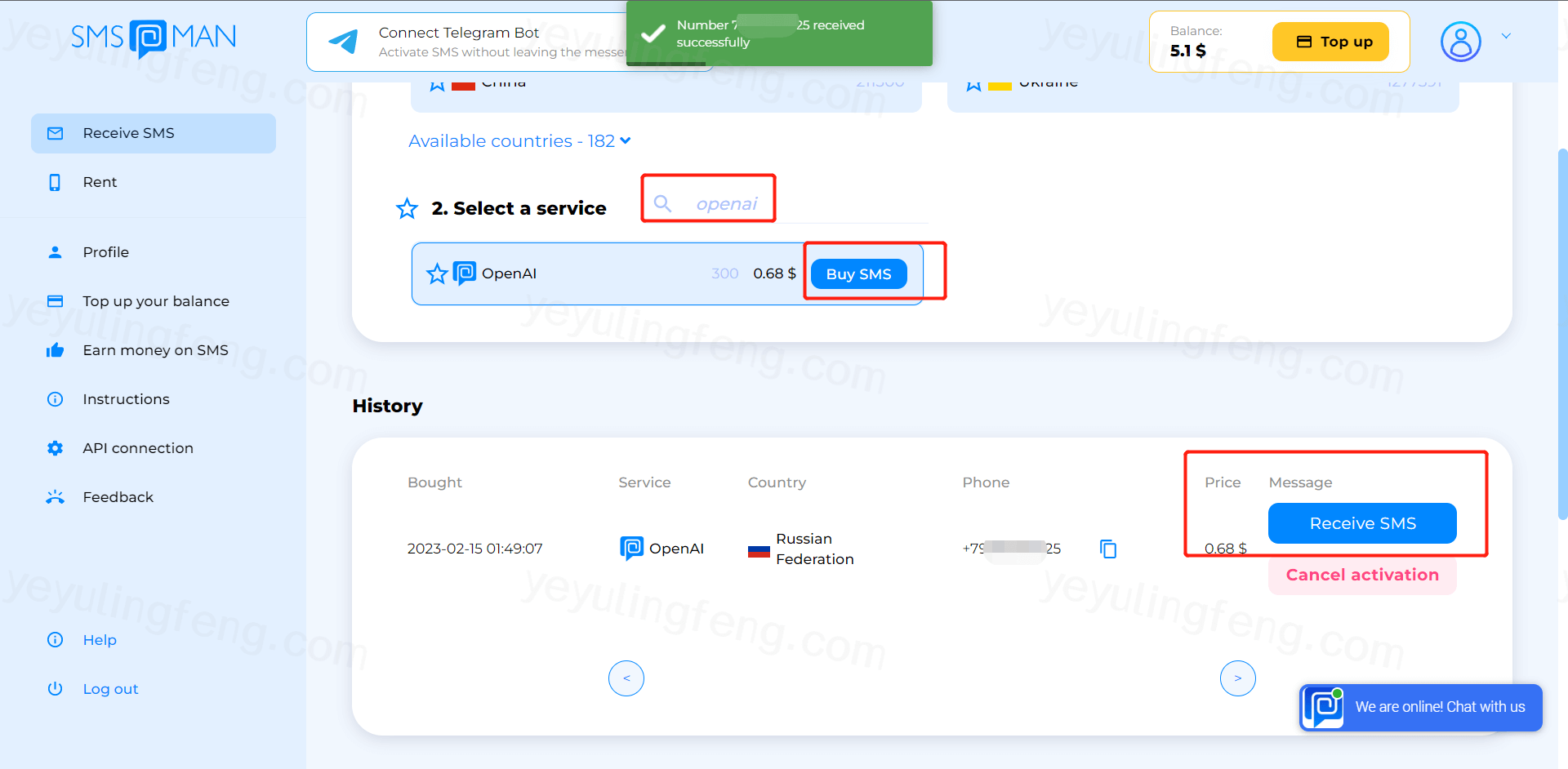Viewport: 1568px width, 769px height.
Task: Click Cancel activation button
Action: coord(1362,575)
